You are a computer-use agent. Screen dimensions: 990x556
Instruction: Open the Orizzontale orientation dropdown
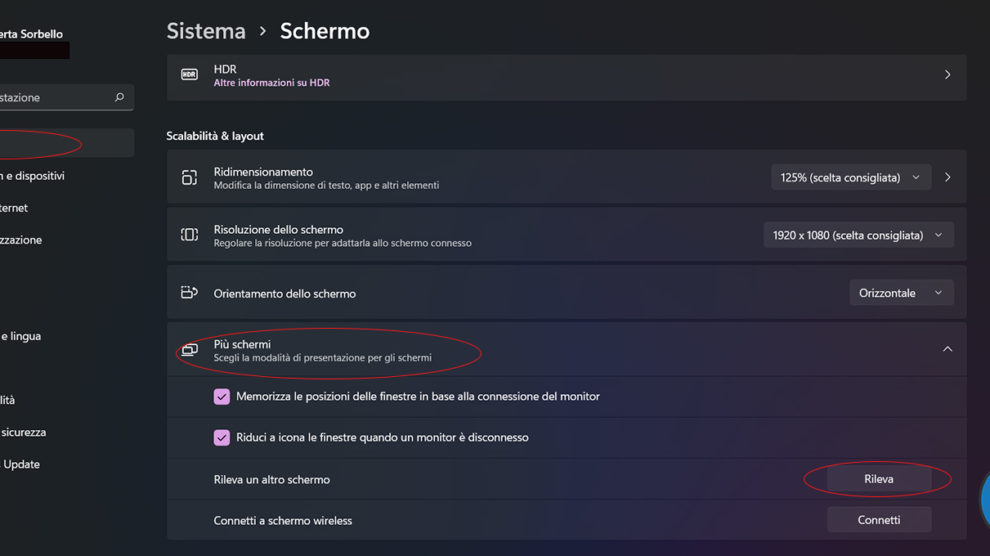[900, 293]
